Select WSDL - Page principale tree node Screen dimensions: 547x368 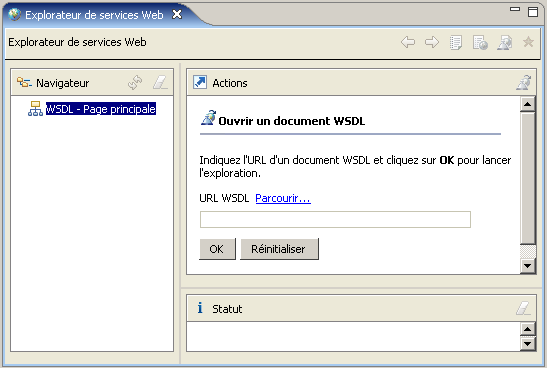pos(100,109)
